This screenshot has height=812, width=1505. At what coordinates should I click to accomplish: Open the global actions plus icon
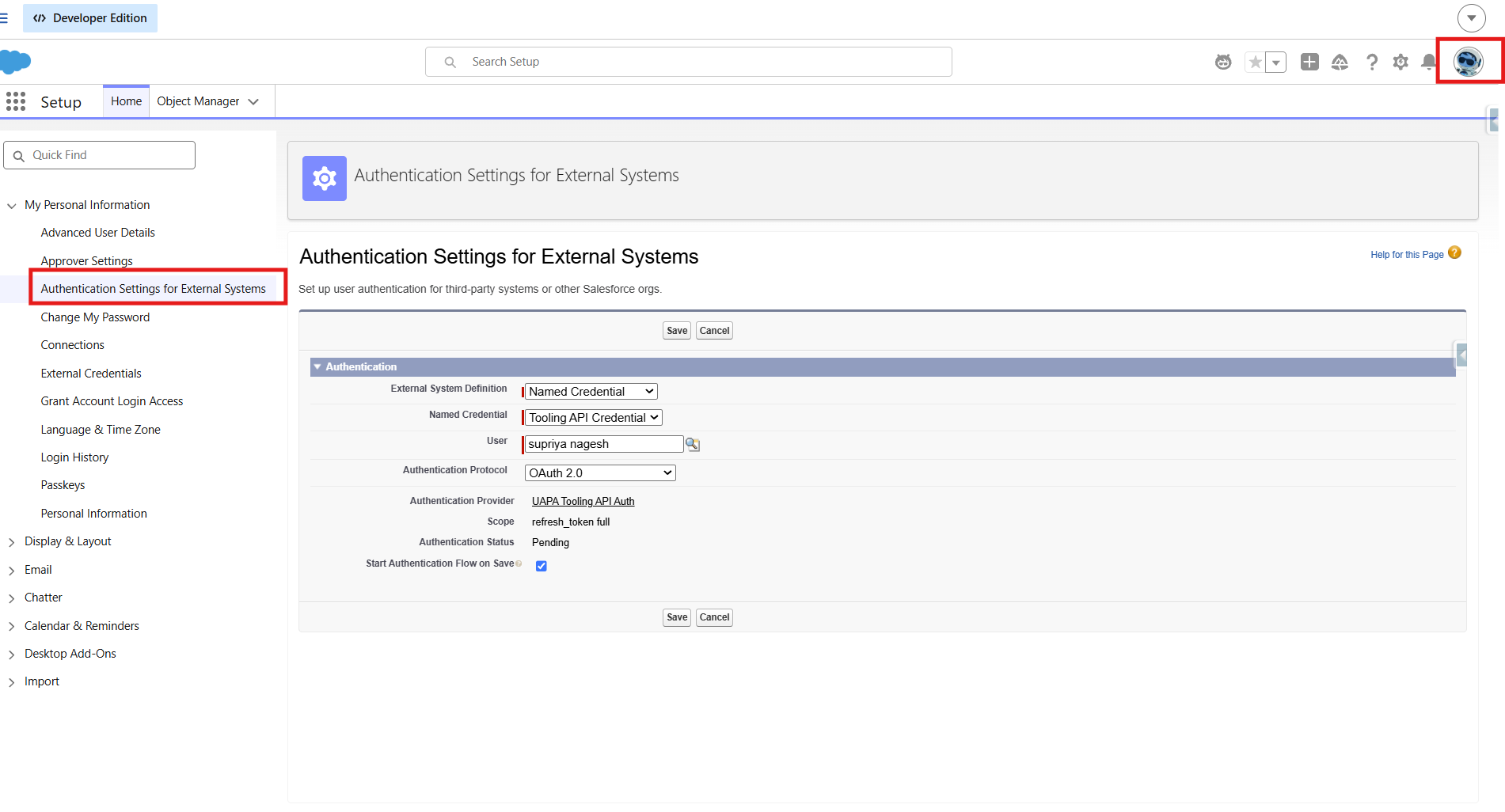point(1309,62)
